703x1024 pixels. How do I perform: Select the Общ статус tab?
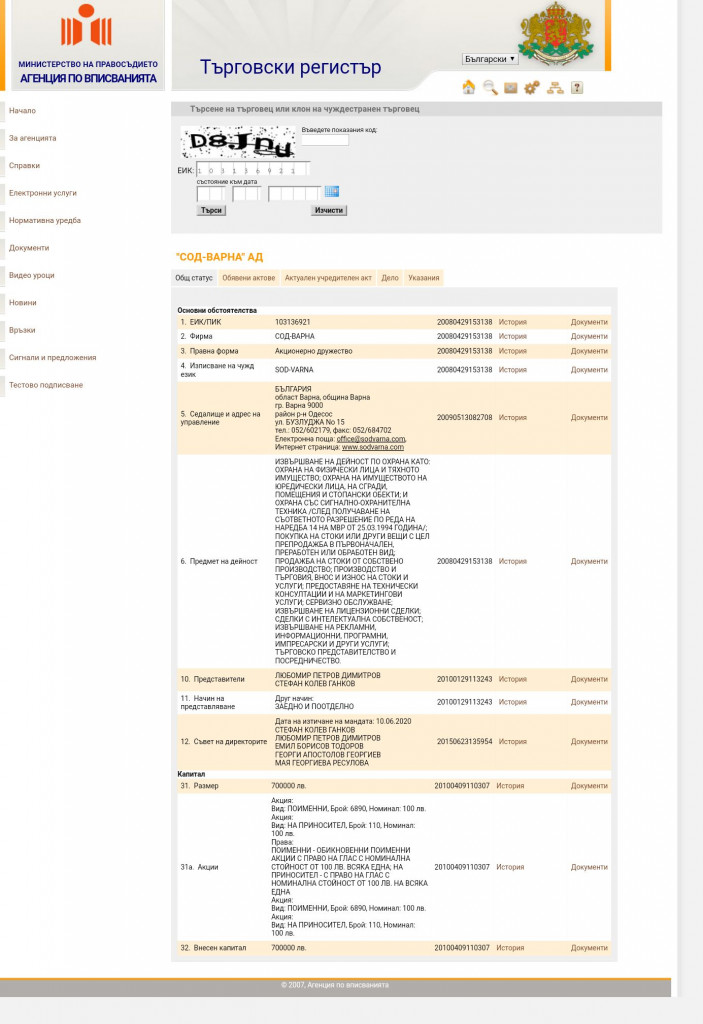coord(194,278)
